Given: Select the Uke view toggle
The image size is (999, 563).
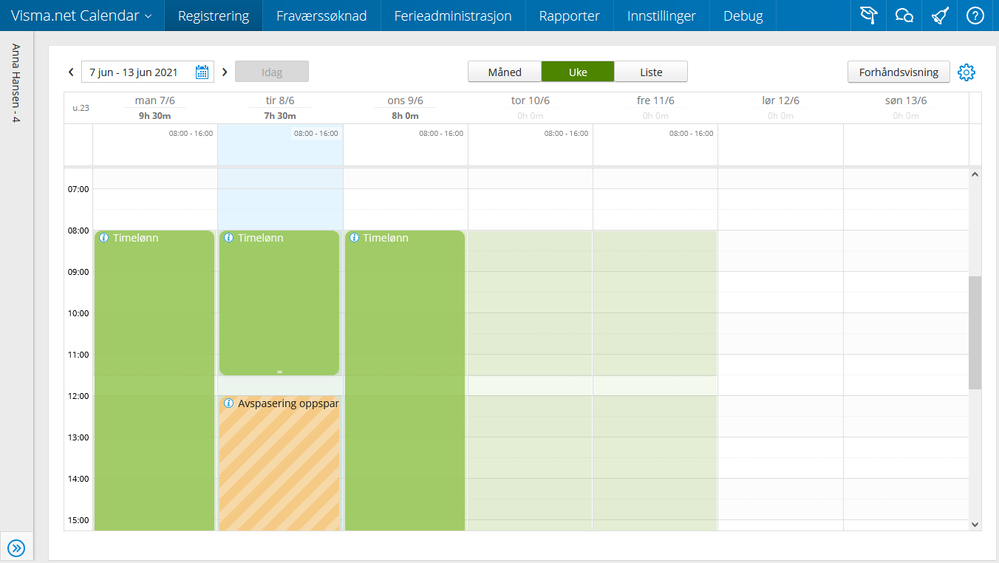Looking at the screenshot, I should (x=578, y=72).
